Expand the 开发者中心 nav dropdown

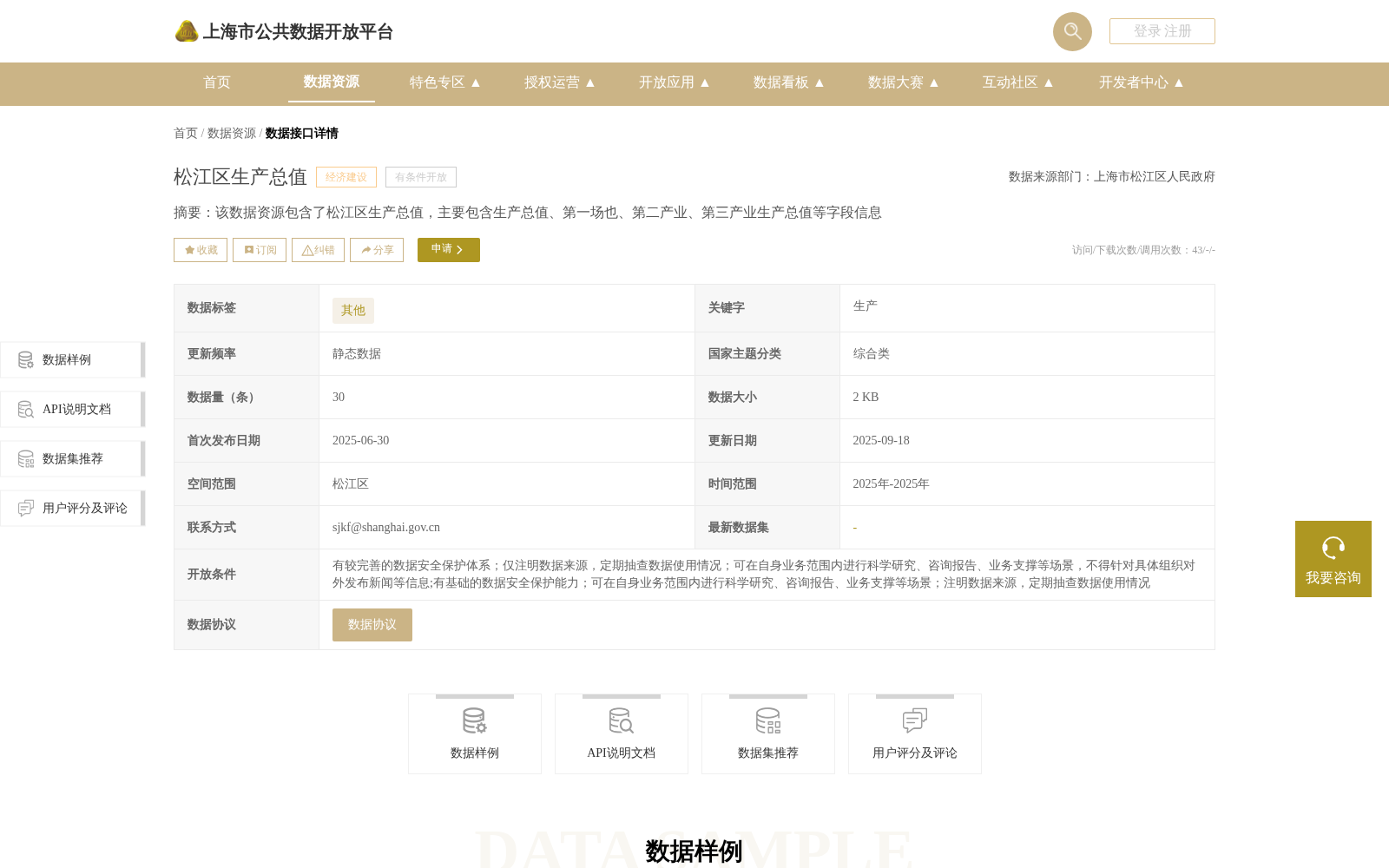click(1142, 82)
